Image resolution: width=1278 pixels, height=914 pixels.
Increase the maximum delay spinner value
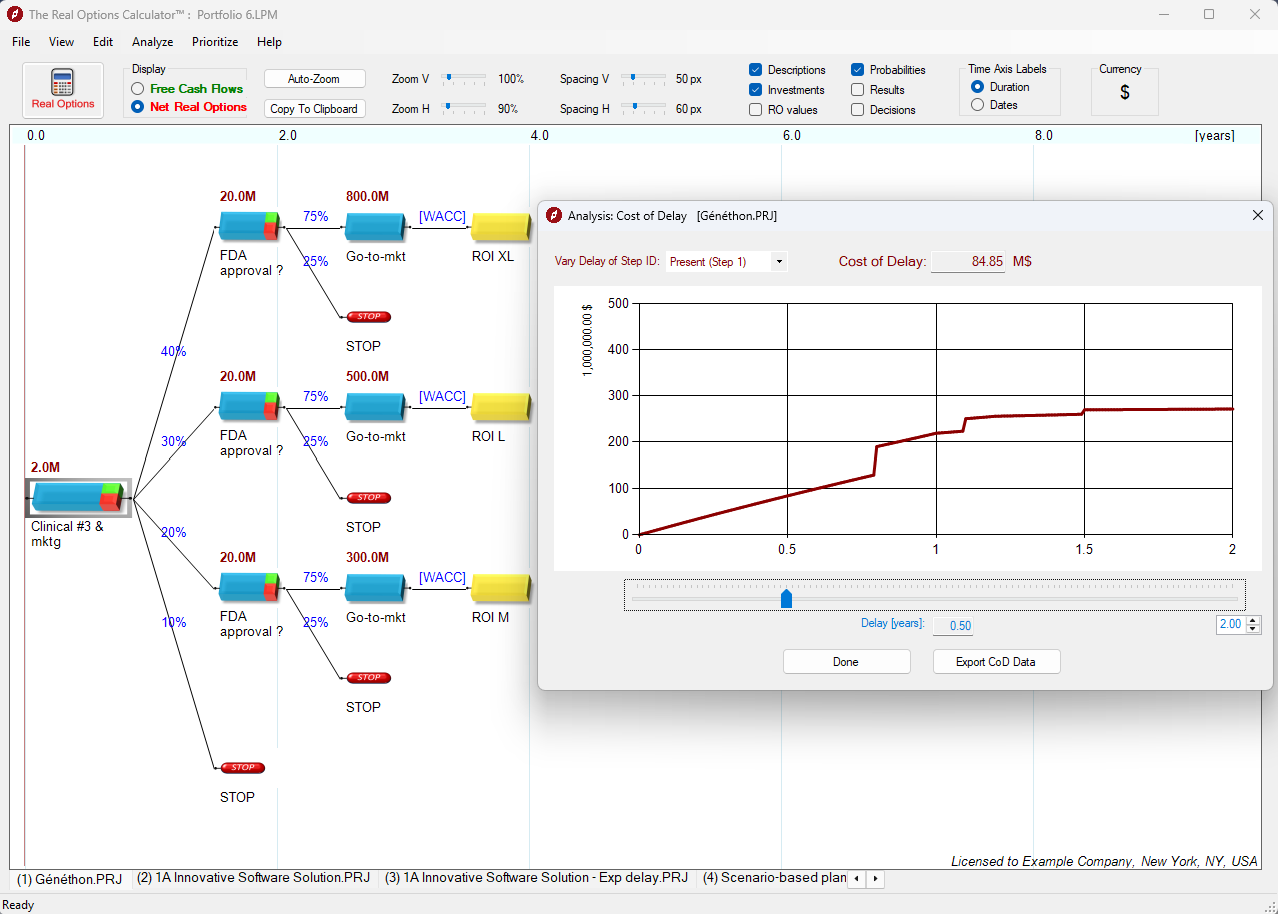[x=1254, y=620]
